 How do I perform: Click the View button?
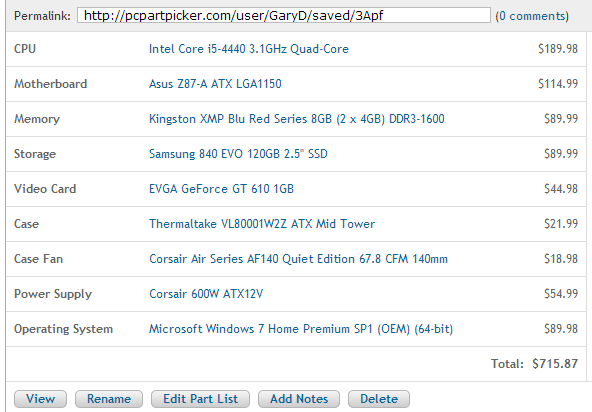click(x=40, y=399)
